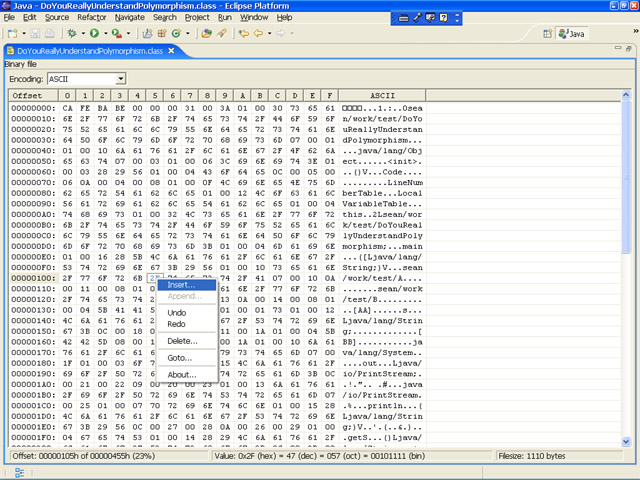
Task: Expand the External Tools dropdown arrow
Action: point(128,33)
